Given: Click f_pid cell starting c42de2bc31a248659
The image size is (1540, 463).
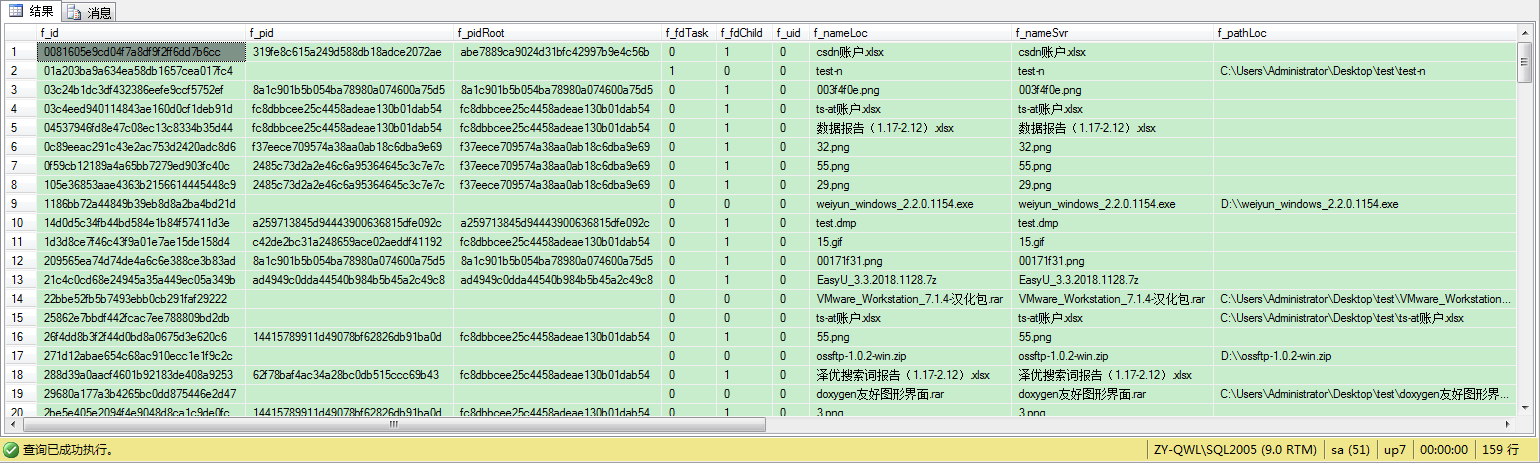Looking at the screenshot, I should point(350,241).
